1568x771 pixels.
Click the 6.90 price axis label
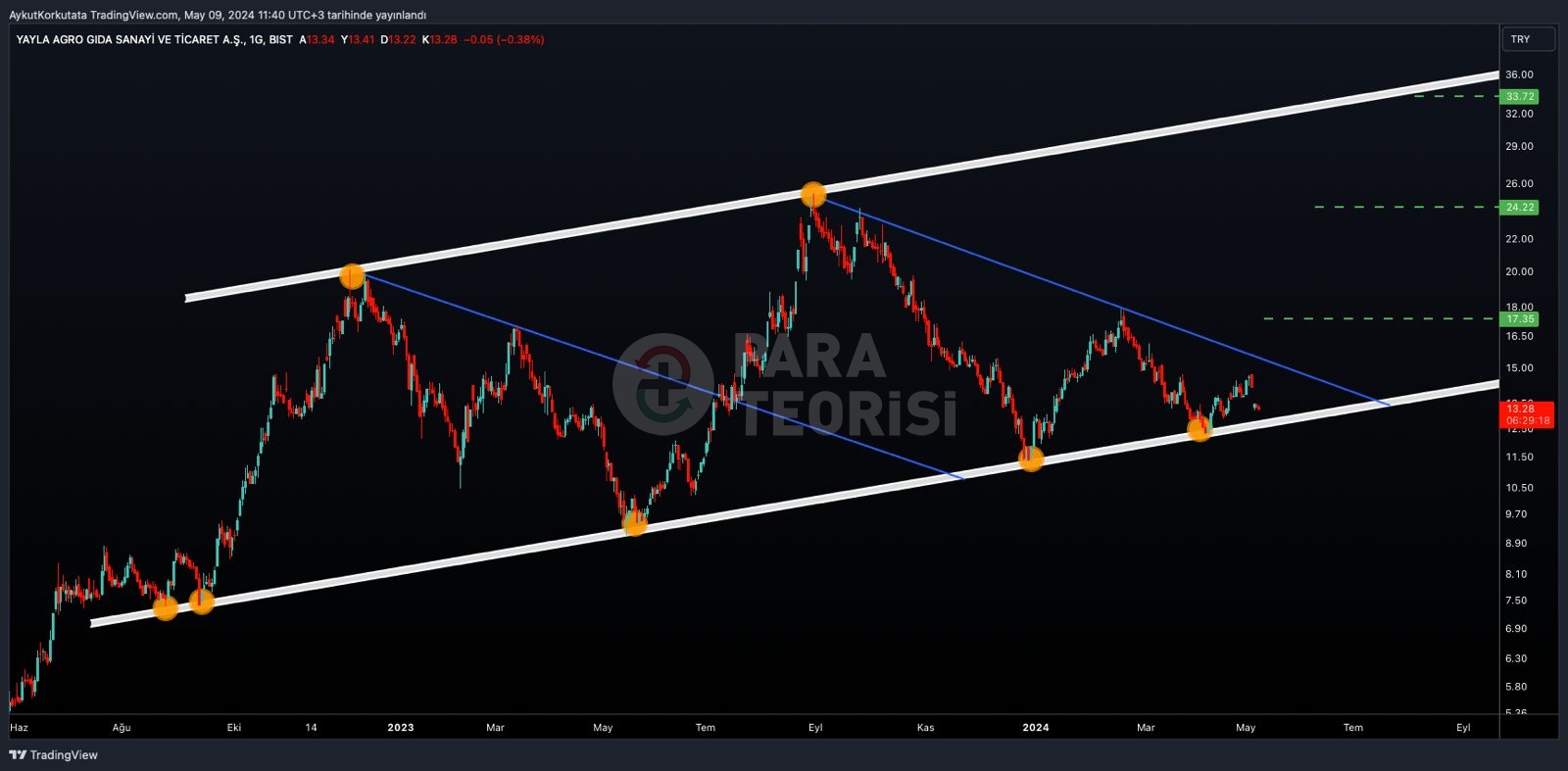[1516, 628]
